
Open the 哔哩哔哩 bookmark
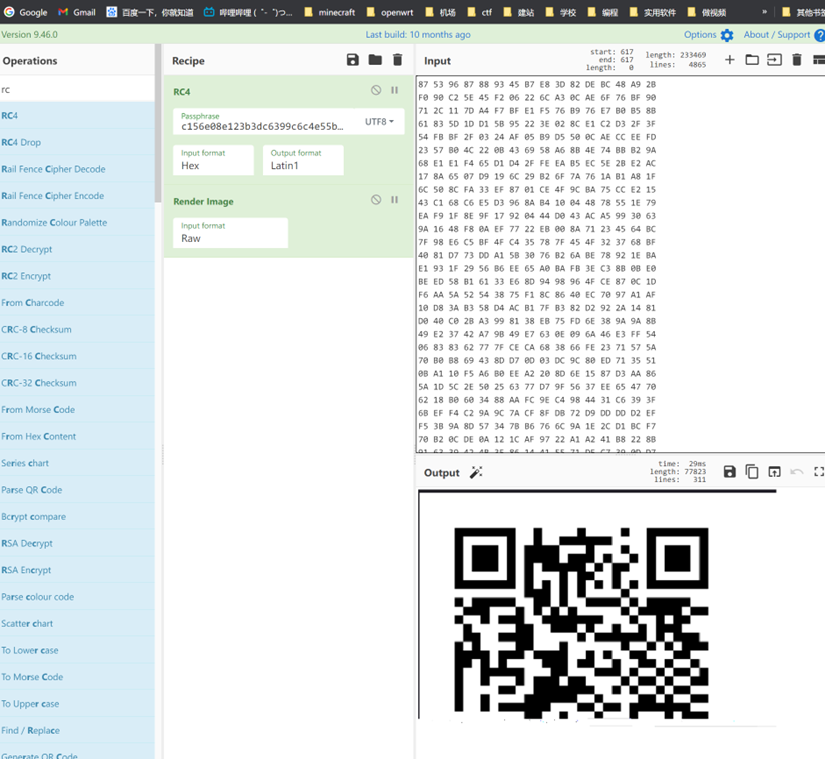pos(248,12)
